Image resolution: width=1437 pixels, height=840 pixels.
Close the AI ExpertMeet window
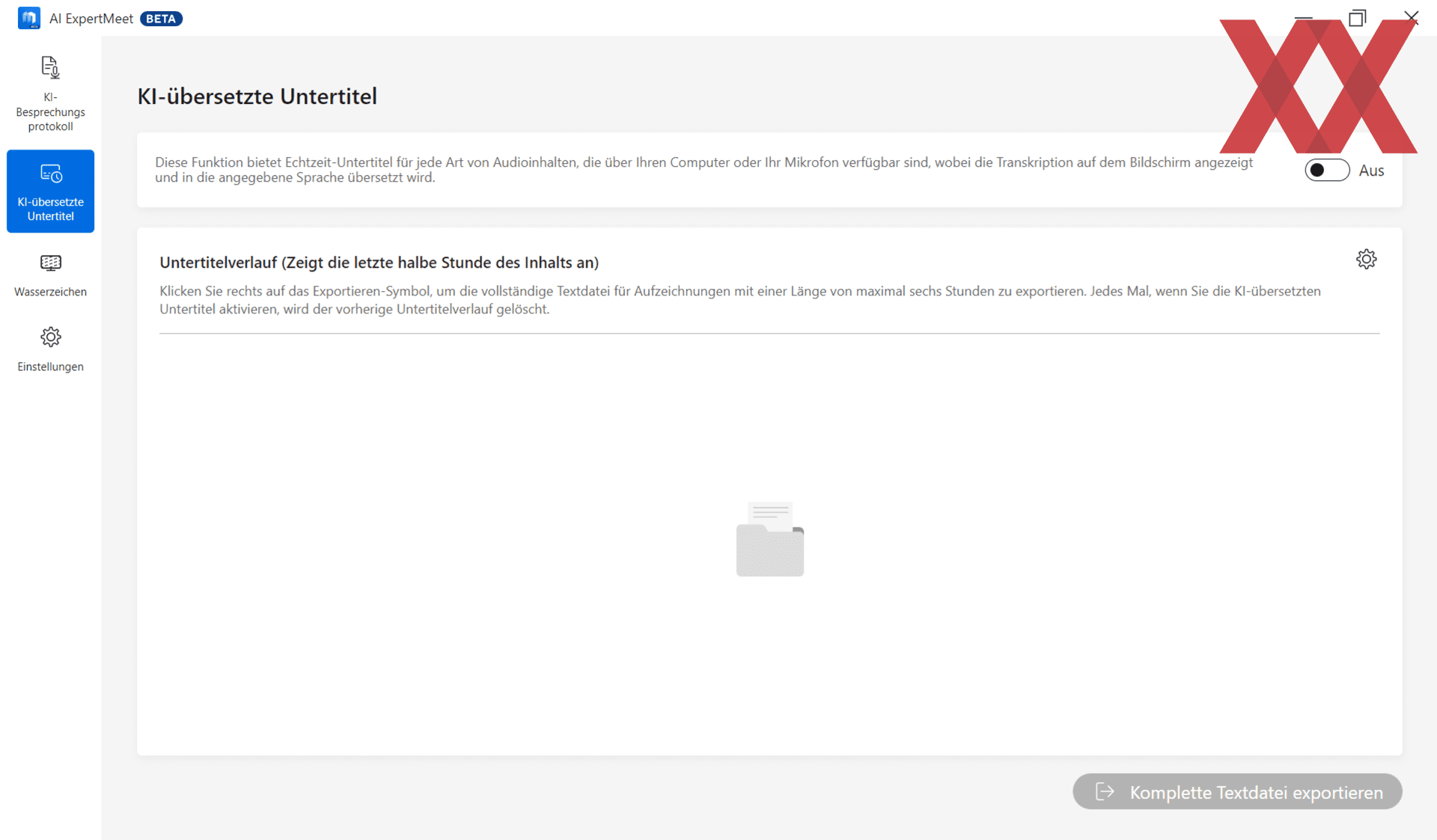click(1411, 16)
